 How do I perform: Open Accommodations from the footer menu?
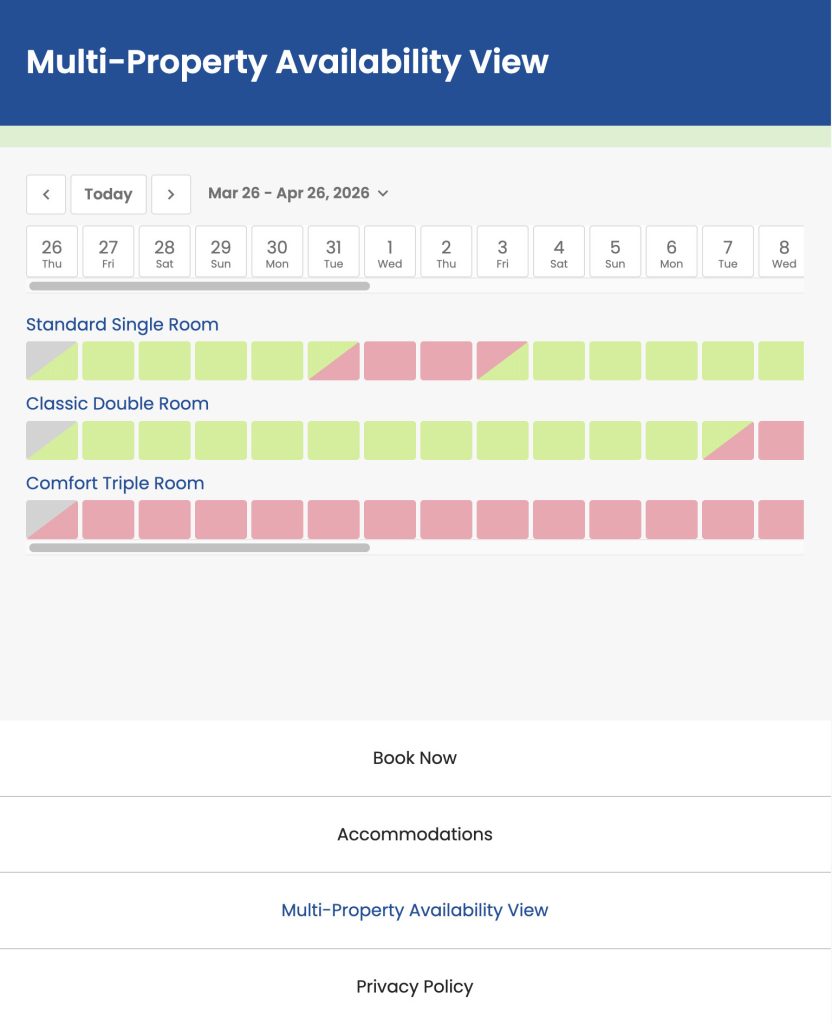(x=415, y=833)
